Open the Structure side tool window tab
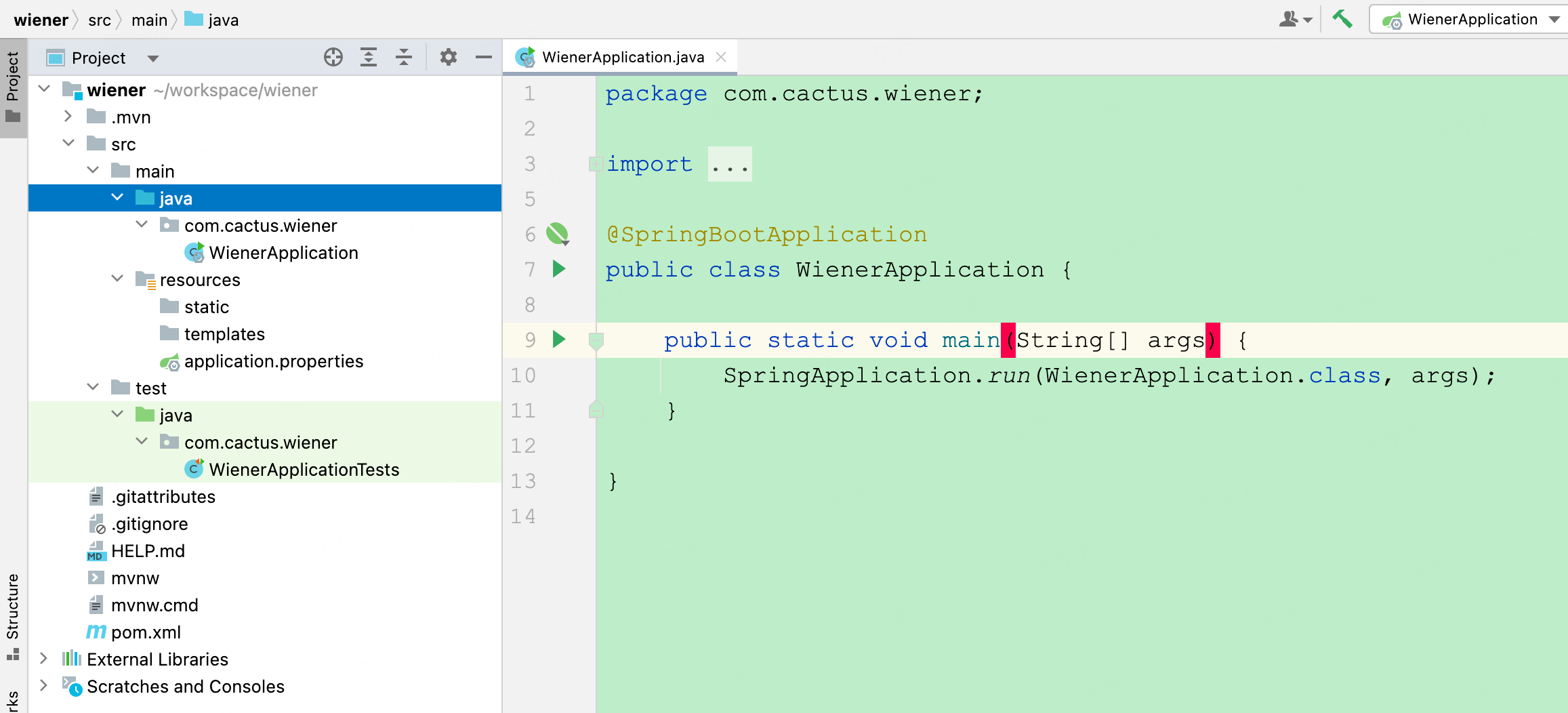This screenshot has width=1568, height=713. (13, 616)
